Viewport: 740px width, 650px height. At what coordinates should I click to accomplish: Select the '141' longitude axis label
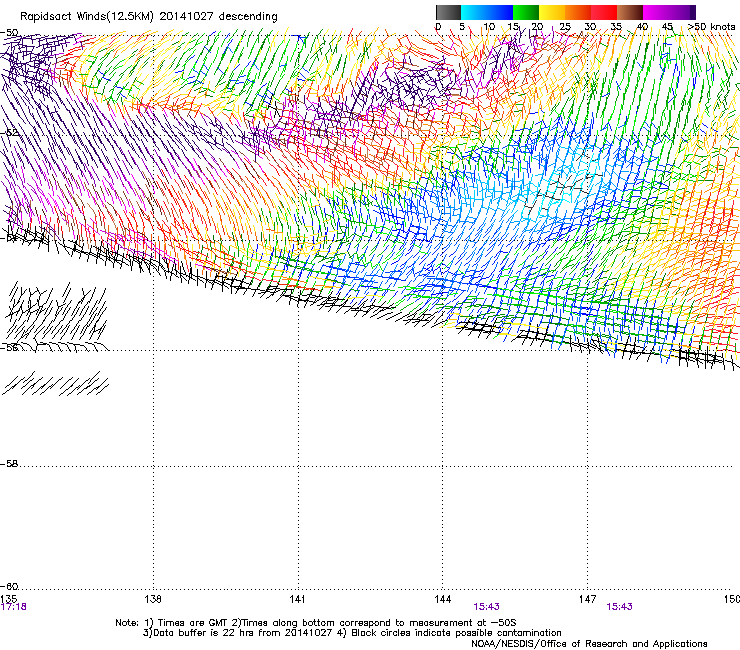coord(297,599)
